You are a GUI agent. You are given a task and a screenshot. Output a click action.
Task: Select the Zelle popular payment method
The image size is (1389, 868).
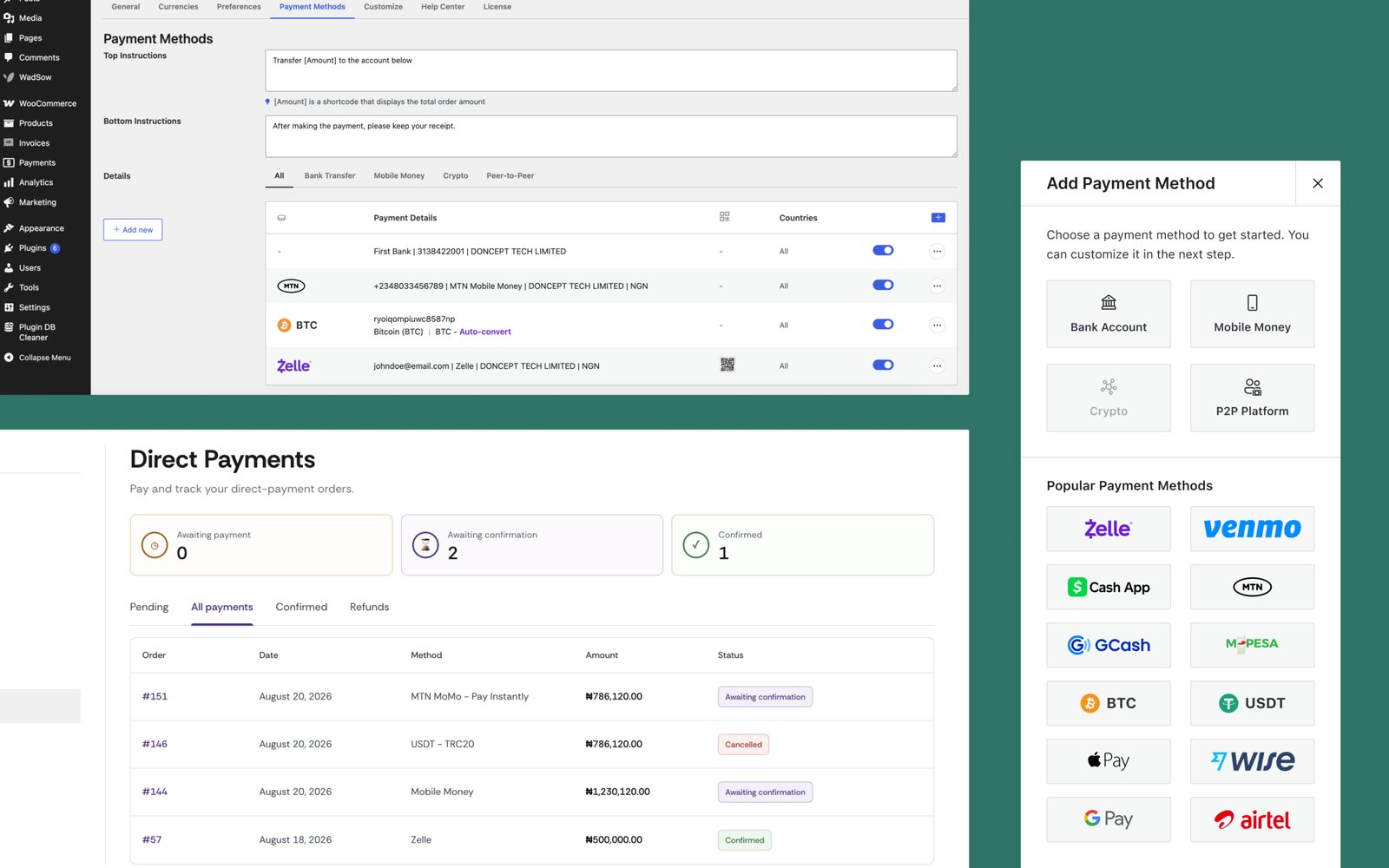1109,529
